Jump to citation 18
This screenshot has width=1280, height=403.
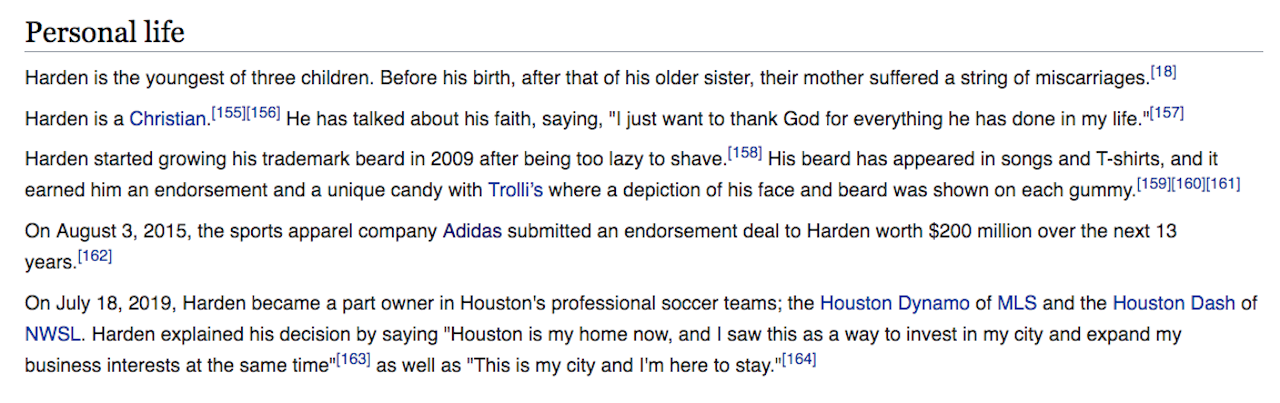[1164, 72]
